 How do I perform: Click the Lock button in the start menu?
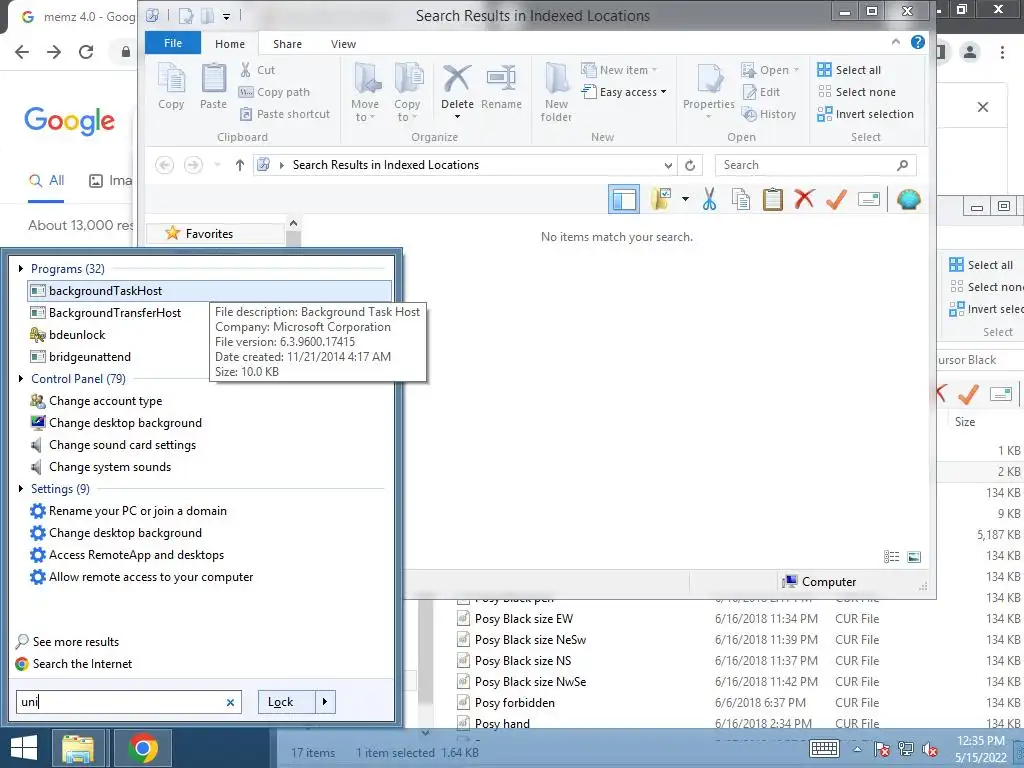pyautogui.click(x=287, y=702)
